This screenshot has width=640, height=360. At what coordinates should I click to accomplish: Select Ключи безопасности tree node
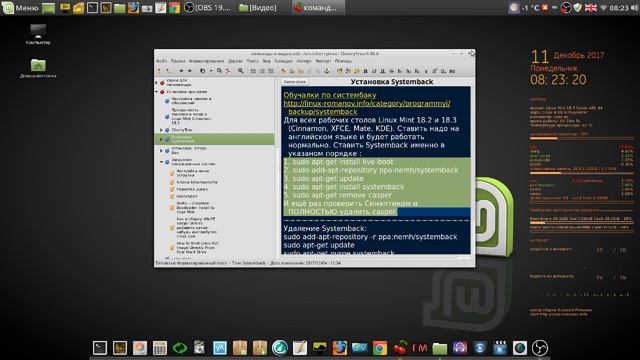197,182
